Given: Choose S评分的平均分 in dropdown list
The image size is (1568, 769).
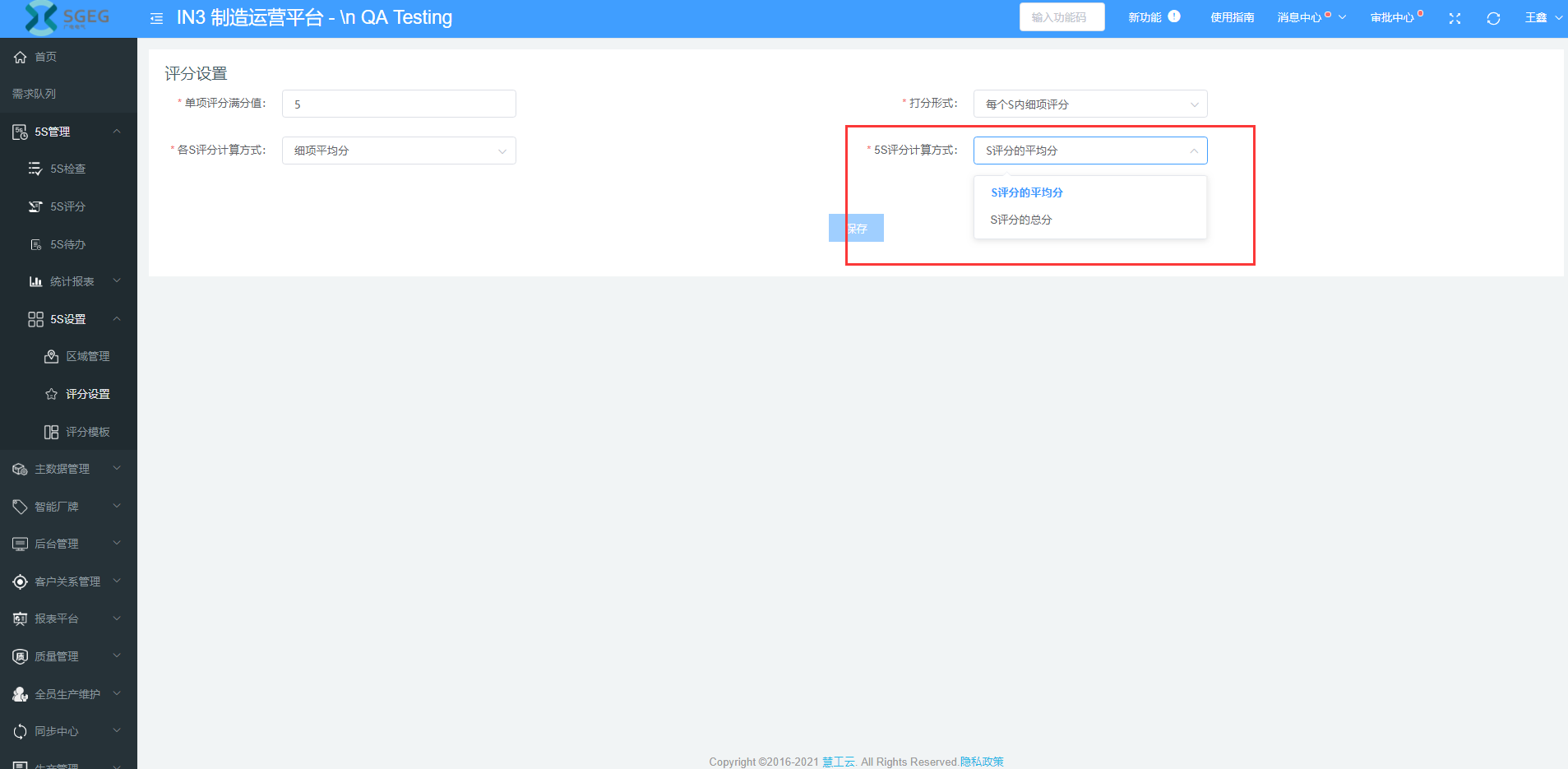Looking at the screenshot, I should [x=1026, y=192].
